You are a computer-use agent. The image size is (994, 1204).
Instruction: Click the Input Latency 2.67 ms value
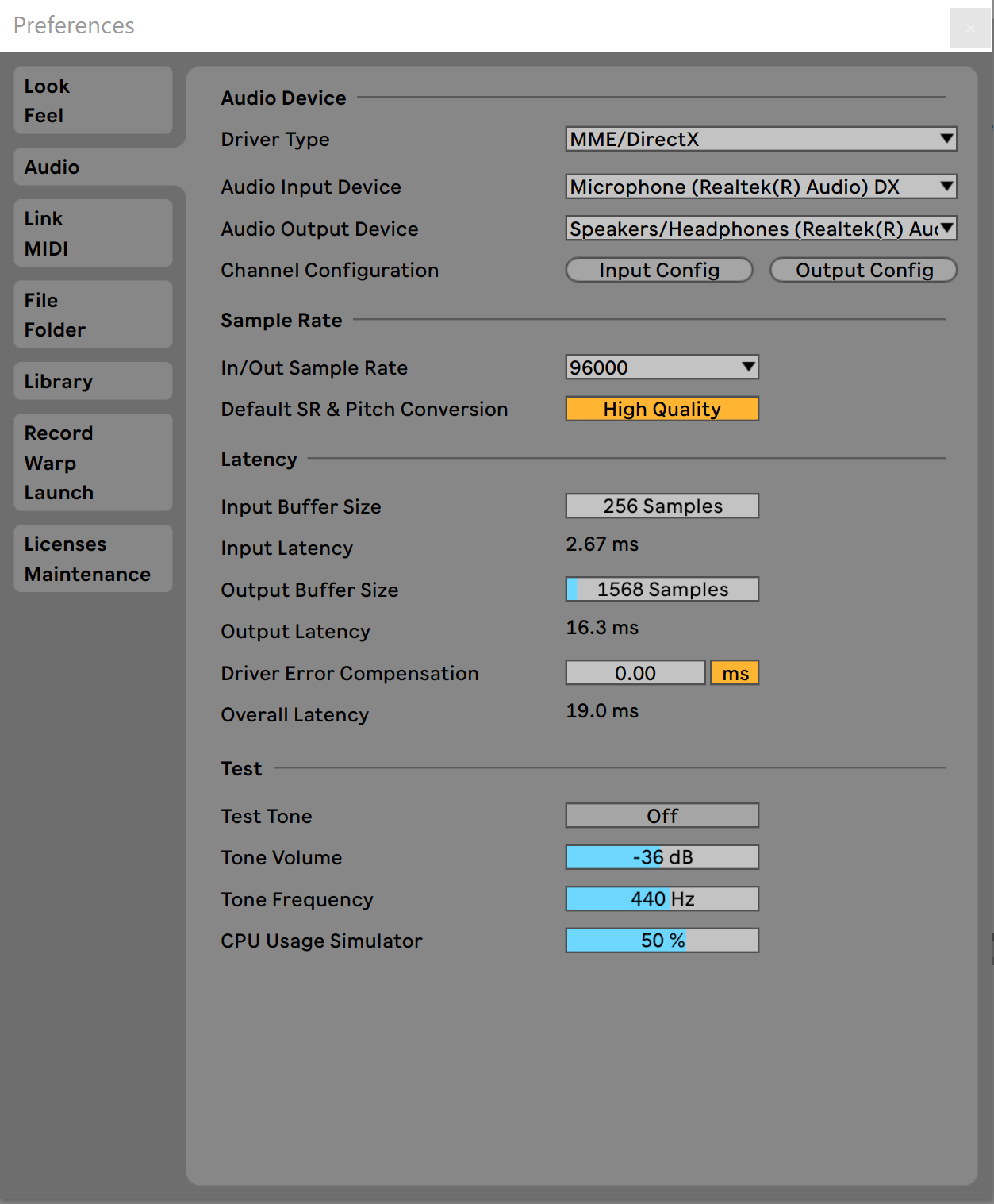click(x=602, y=544)
